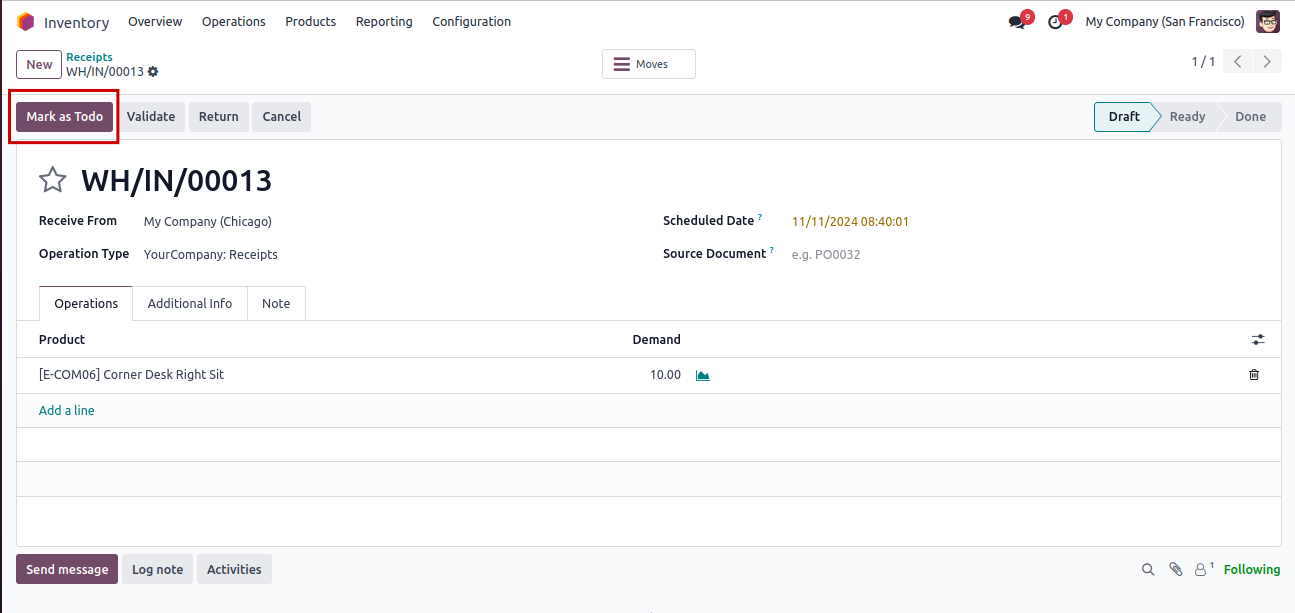Open the followers person icon
Viewport: 1295px width, 613px height.
coord(1201,569)
